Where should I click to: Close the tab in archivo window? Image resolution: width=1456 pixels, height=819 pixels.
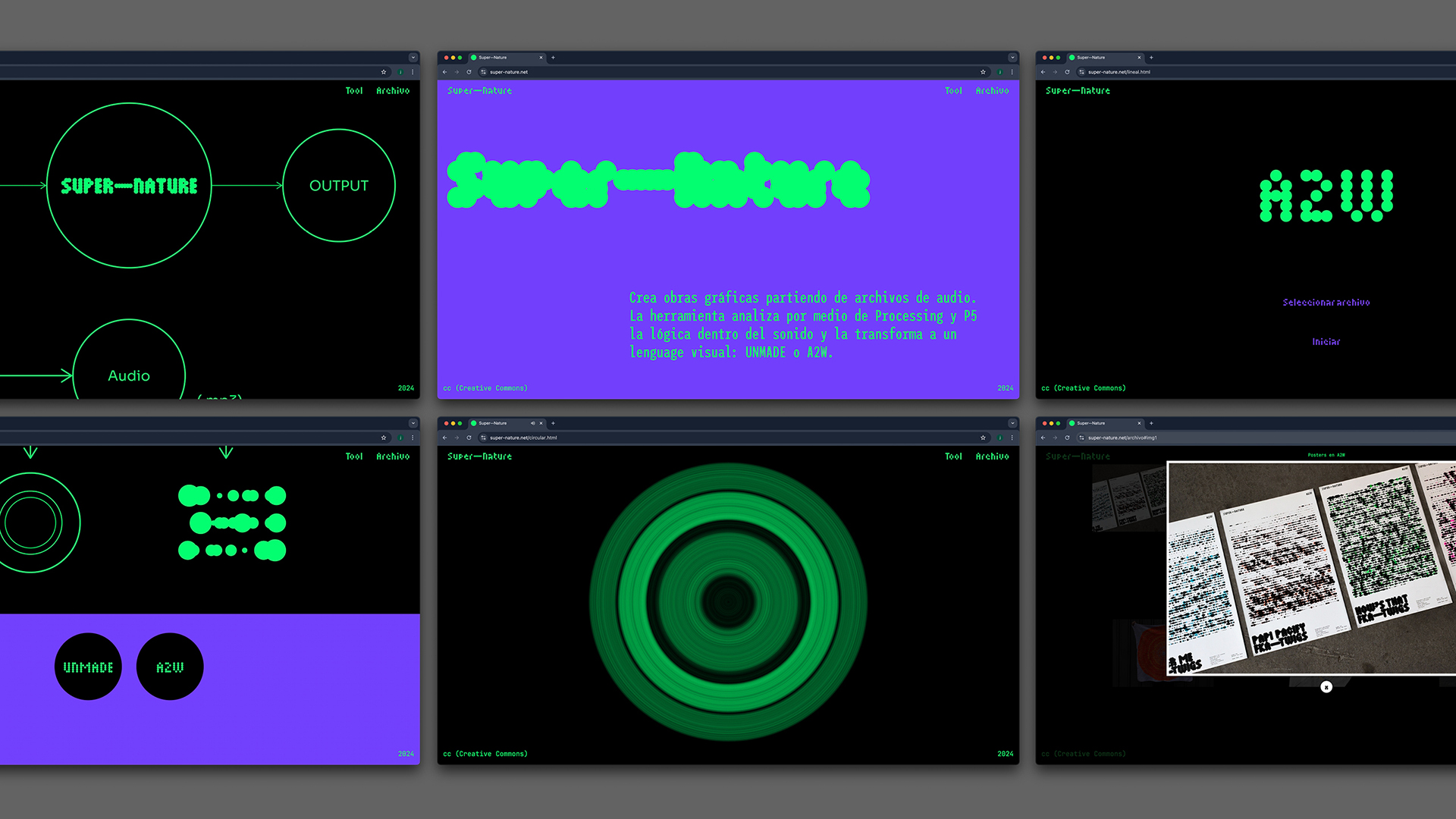click(x=1139, y=423)
